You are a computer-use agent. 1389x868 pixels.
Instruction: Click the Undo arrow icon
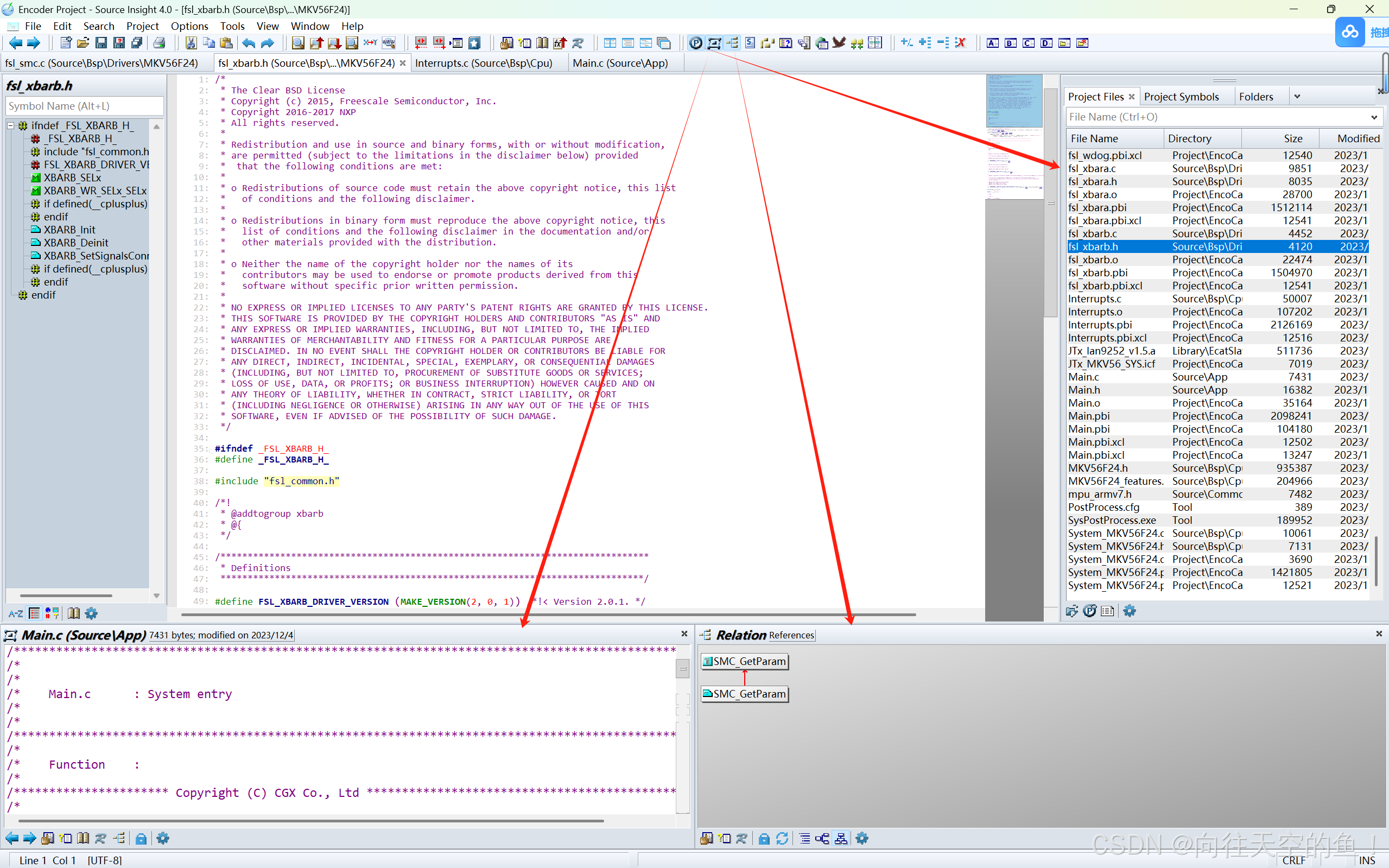coord(249,43)
